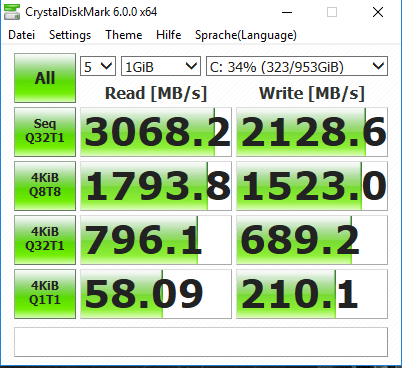The image size is (402, 368).
Task: Close the CrystalDiskMark window
Action: point(378,13)
